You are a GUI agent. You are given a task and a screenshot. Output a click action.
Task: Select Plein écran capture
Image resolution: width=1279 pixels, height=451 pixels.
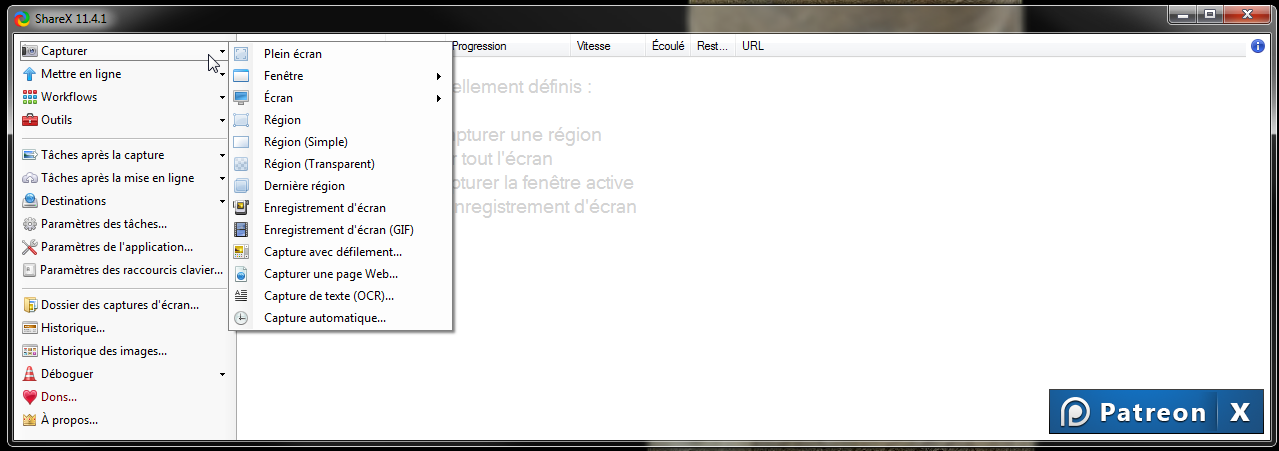[x=340, y=54]
